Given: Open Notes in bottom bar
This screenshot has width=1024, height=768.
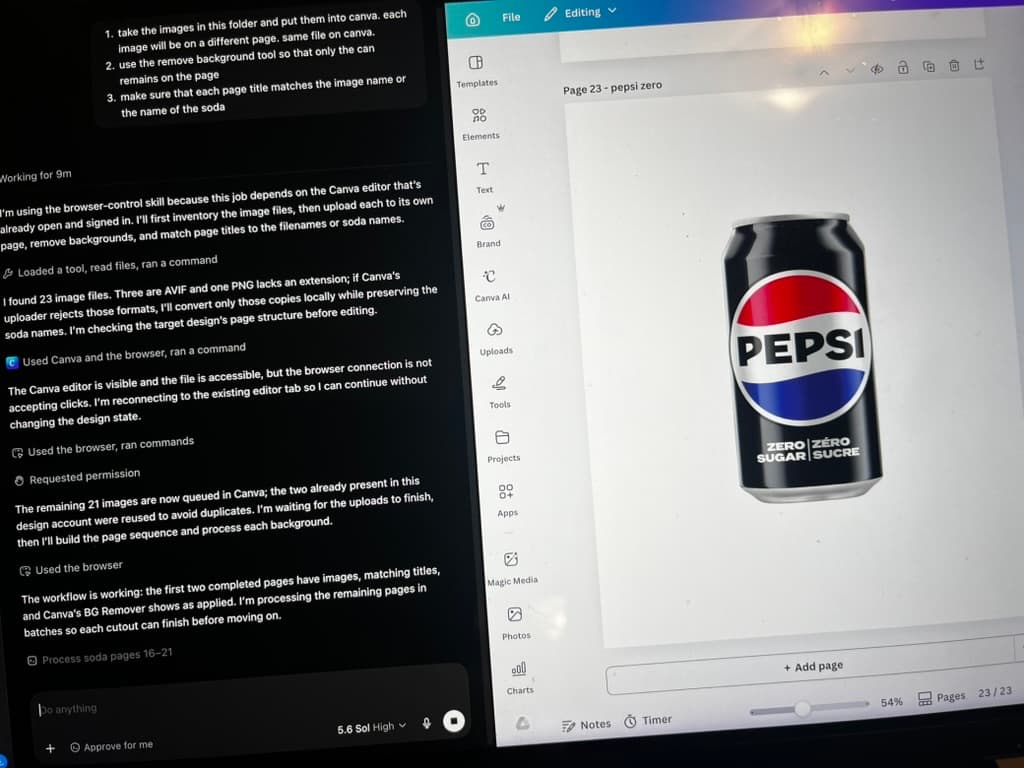Looking at the screenshot, I should (586, 725).
